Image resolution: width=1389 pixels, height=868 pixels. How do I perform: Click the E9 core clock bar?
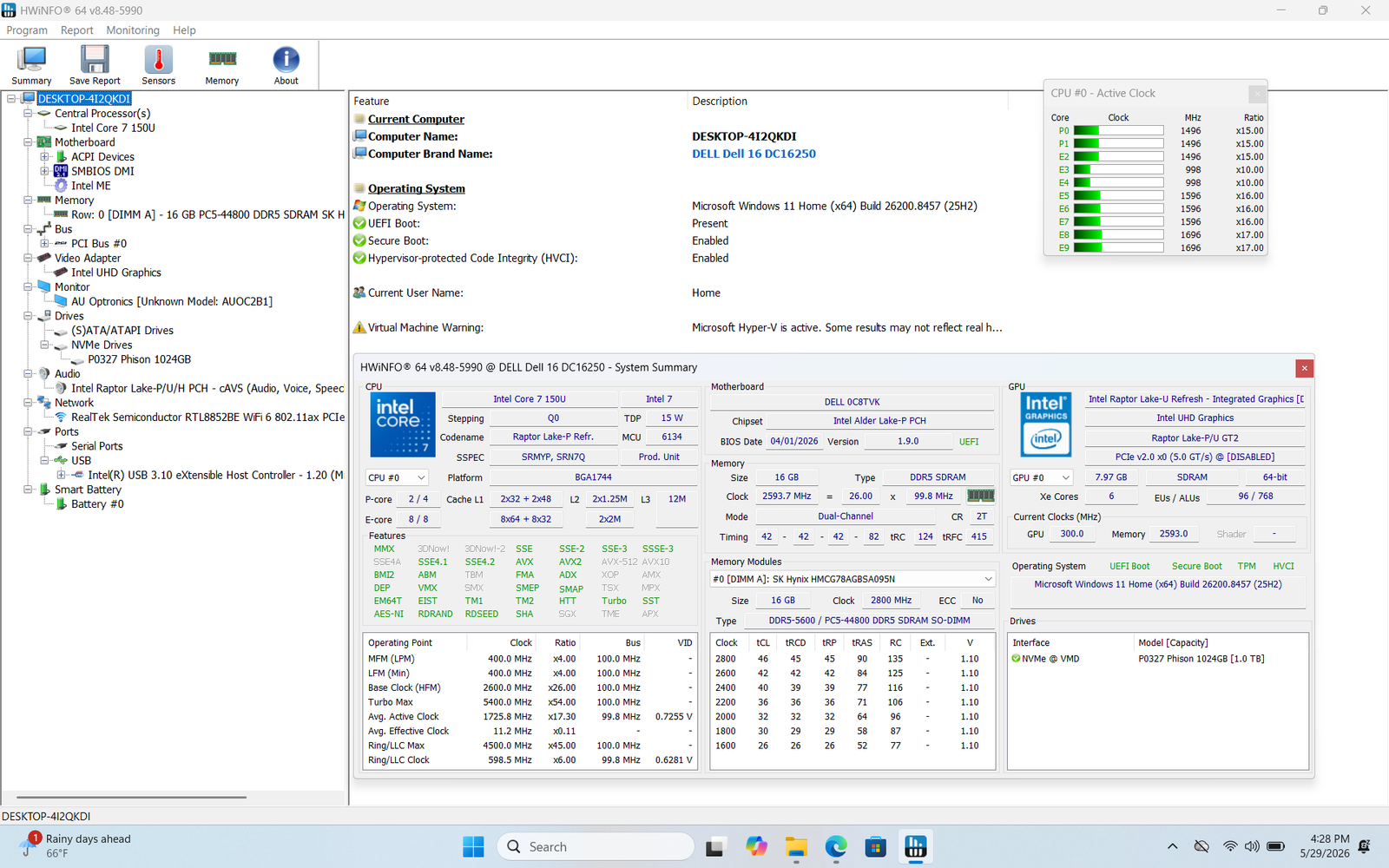1118,248
